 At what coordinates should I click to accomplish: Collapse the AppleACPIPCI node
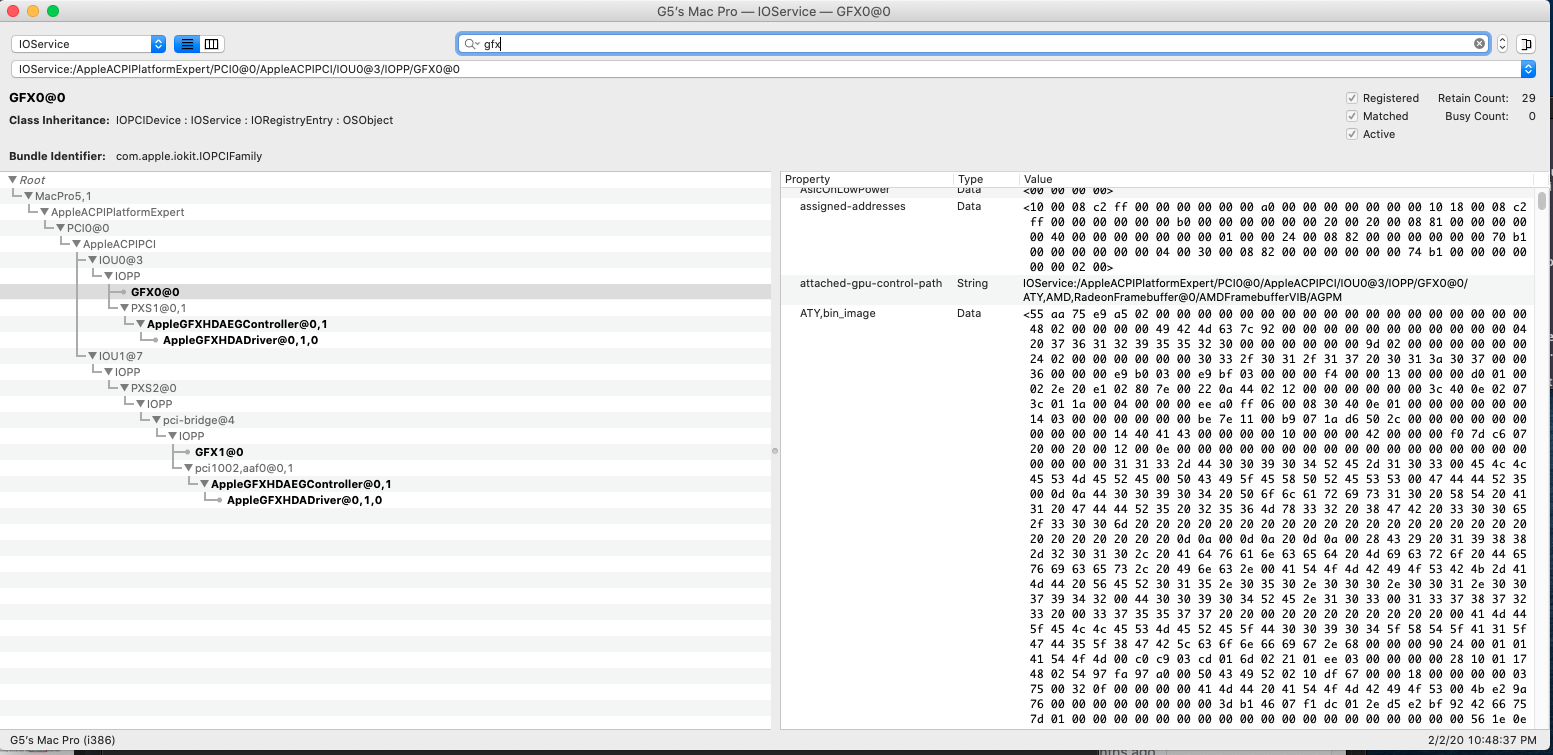tap(77, 244)
